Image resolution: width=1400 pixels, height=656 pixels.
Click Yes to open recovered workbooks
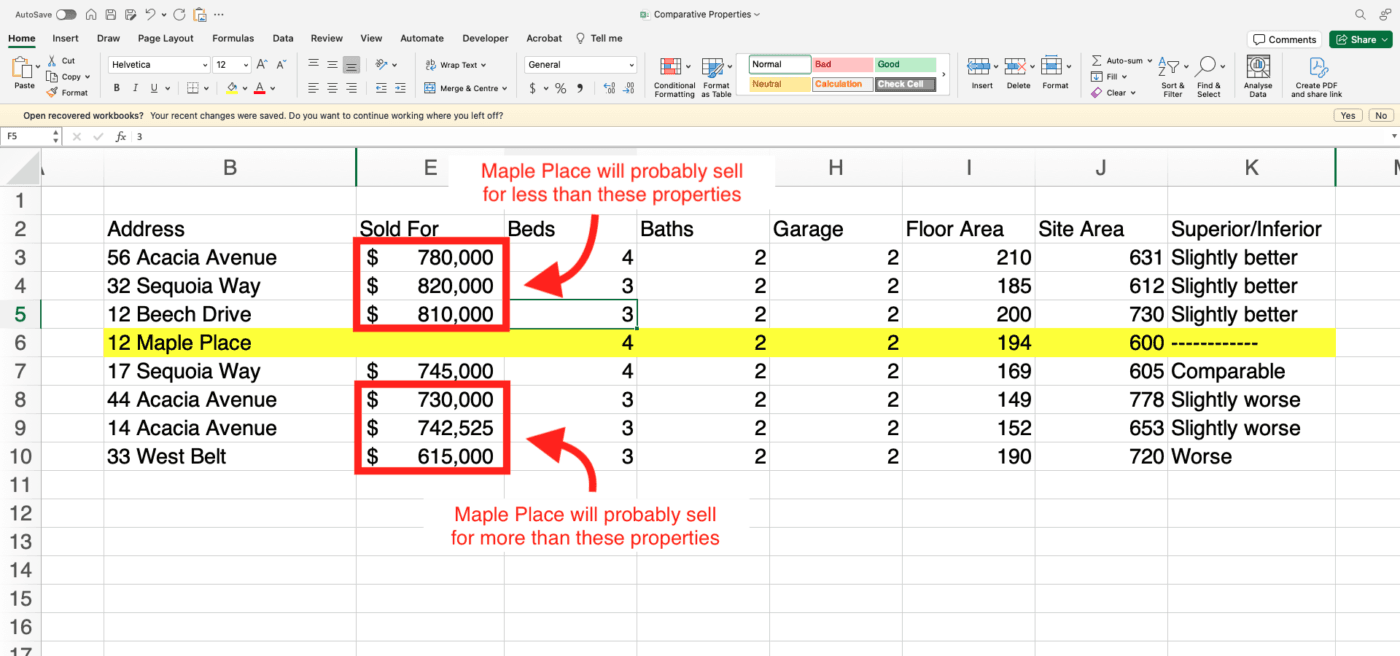coord(1348,115)
